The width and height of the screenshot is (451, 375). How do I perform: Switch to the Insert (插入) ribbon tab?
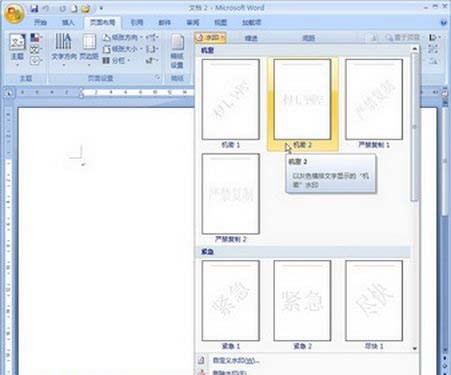(68, 22)
